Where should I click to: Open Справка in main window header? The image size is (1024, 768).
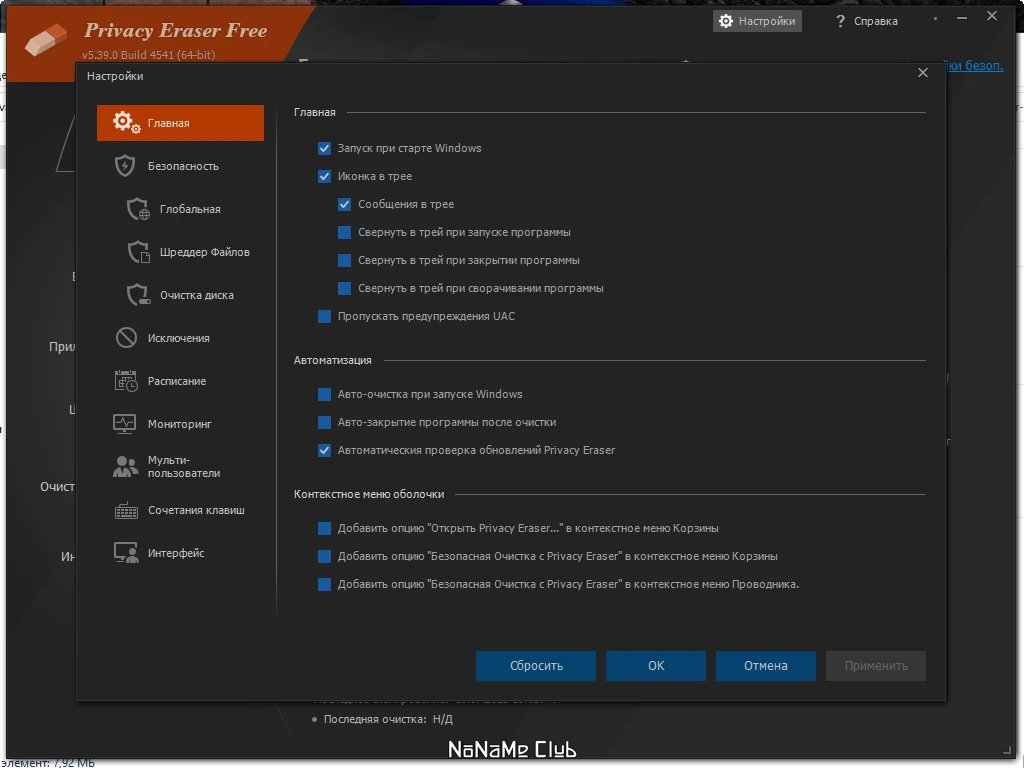coord(867,21)
